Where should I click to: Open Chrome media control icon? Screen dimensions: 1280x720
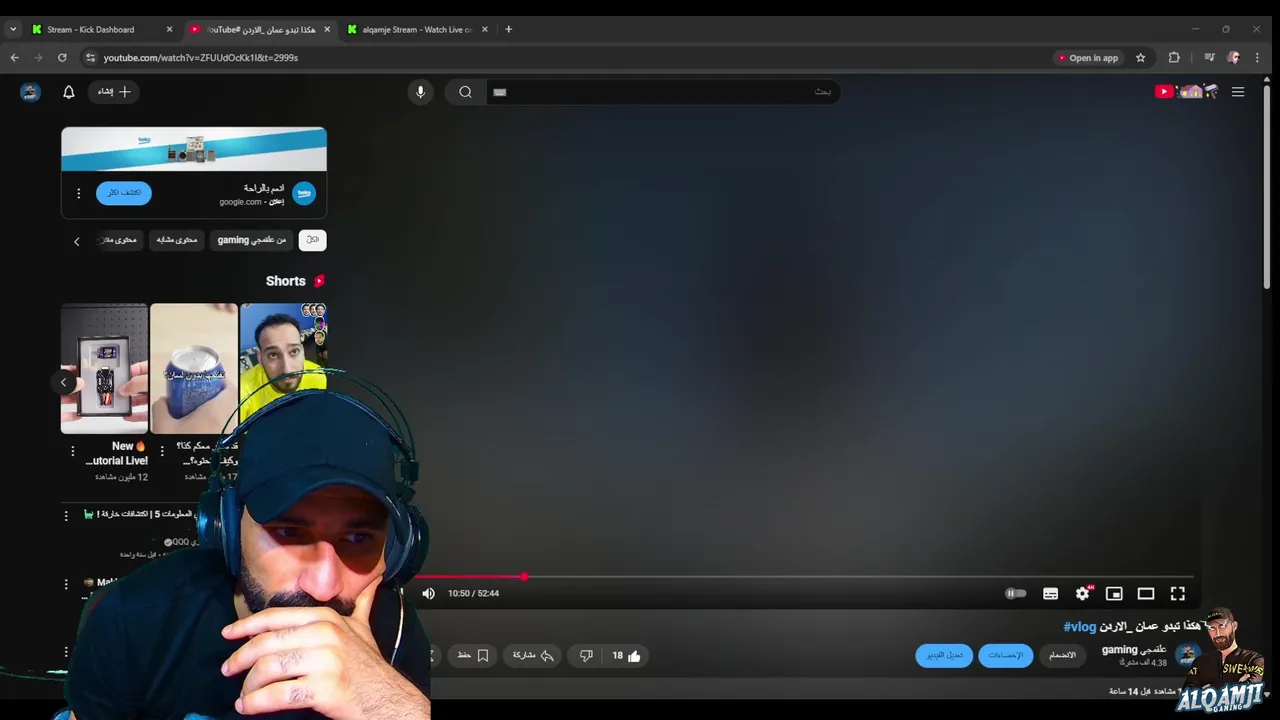pyautogui.click(x=1209, y=58)
